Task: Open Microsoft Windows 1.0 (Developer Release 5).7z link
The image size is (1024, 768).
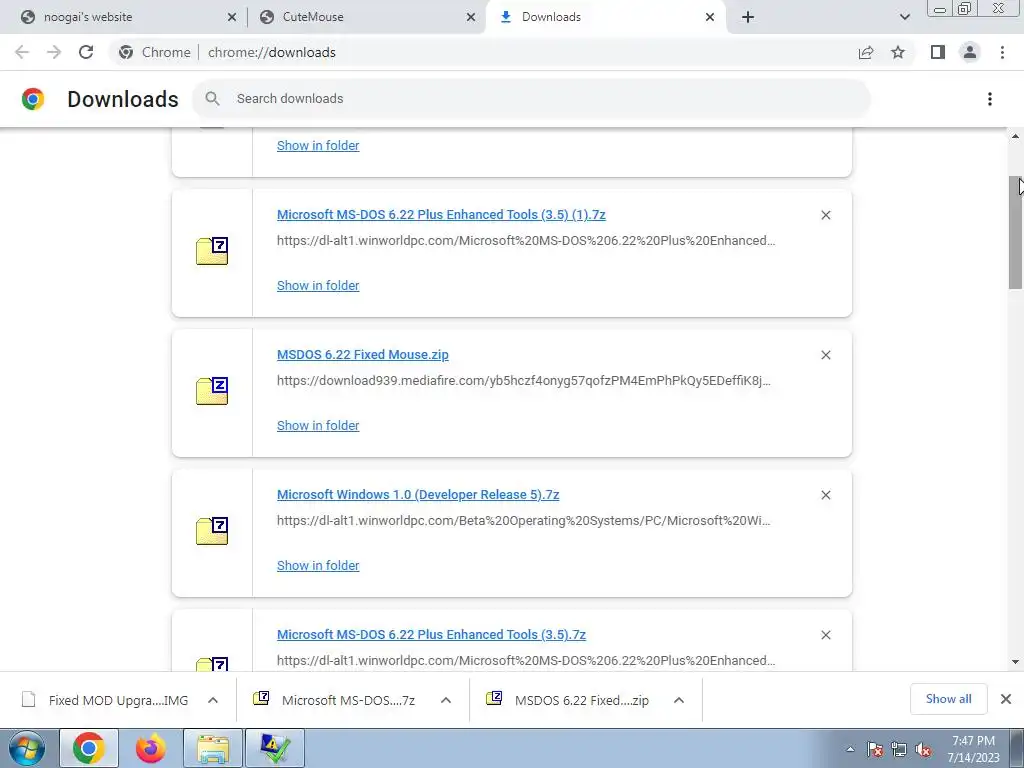Action: (x=418, y=494)
